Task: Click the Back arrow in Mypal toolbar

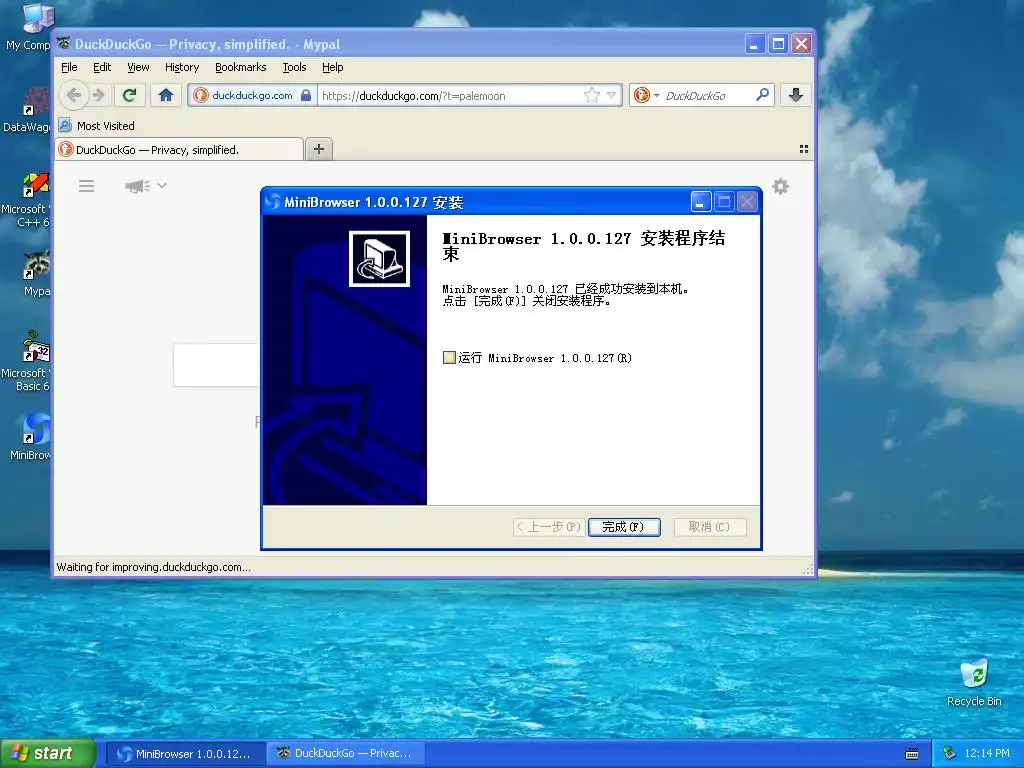Action: pyautogui.click(x=73, y=95)
